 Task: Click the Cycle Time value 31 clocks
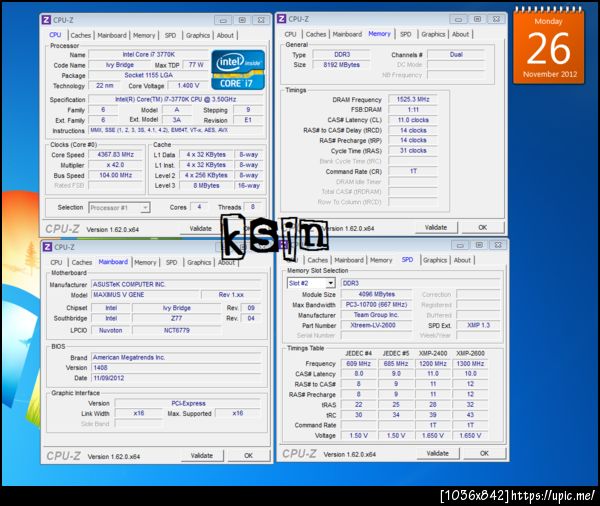pyautogui.click(x=413, y=151)
